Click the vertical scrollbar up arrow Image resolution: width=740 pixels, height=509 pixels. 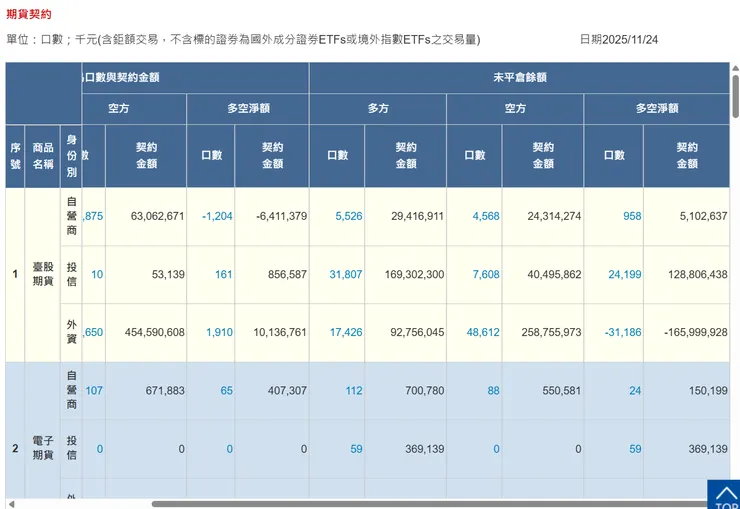pos(735,68)
